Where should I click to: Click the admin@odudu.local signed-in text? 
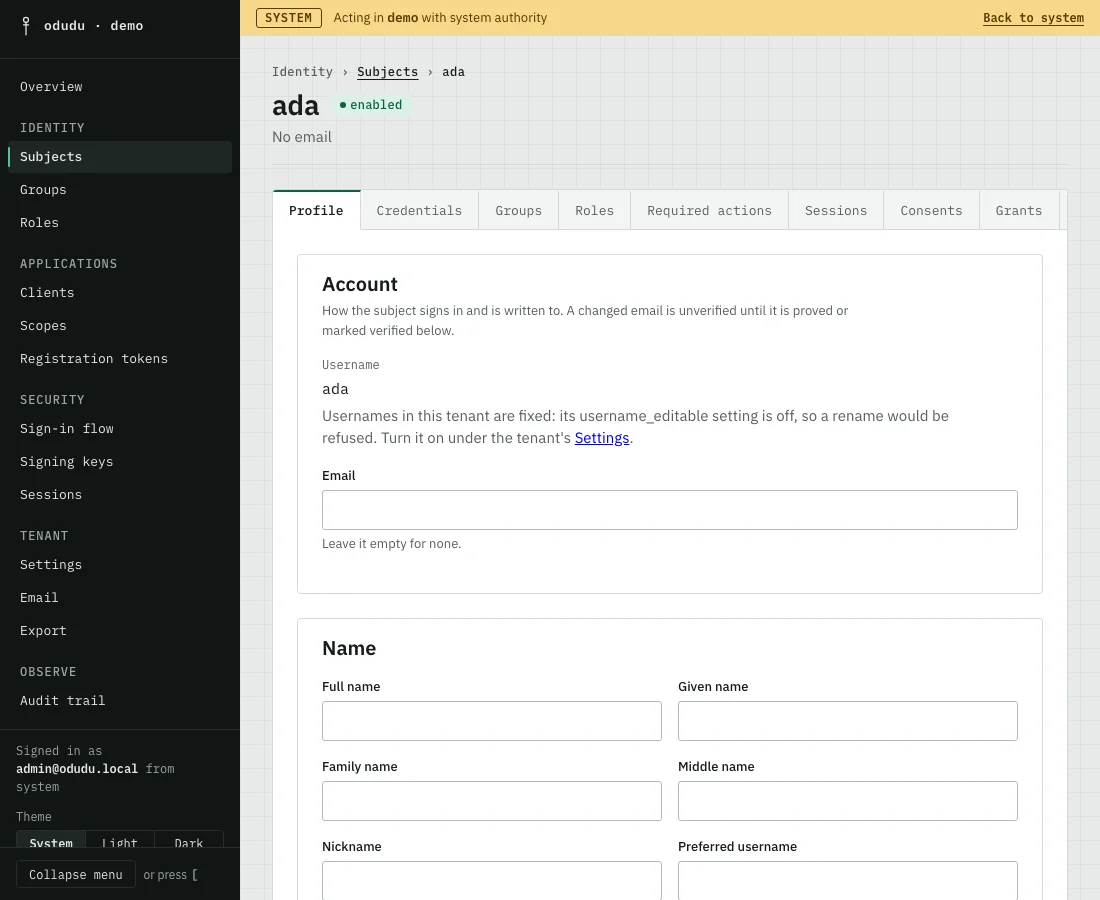tap(77, 769)
